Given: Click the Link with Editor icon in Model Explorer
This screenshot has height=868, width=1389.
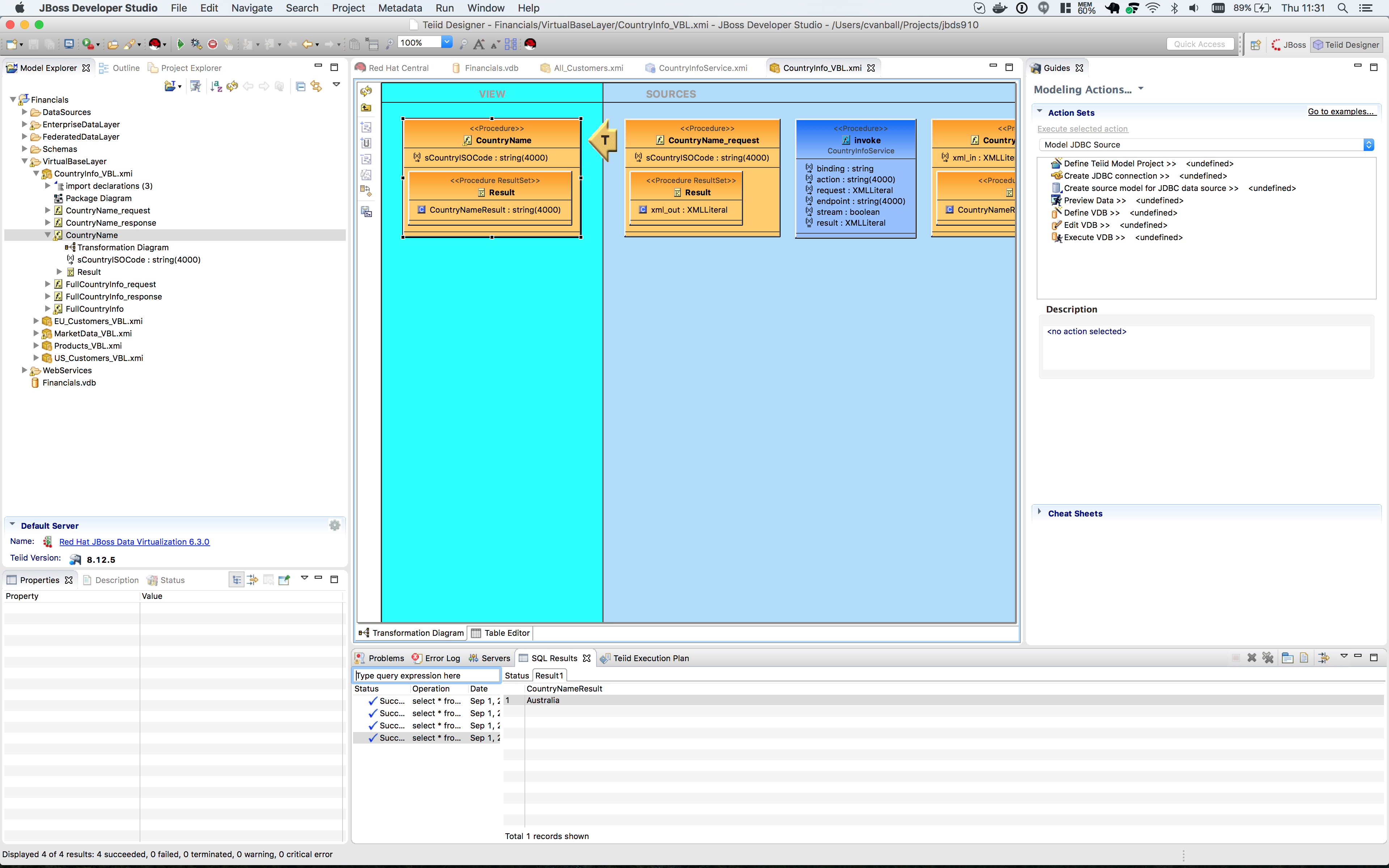Looking at the screenshot, I should pyautogui.click(x=316, y=86).
